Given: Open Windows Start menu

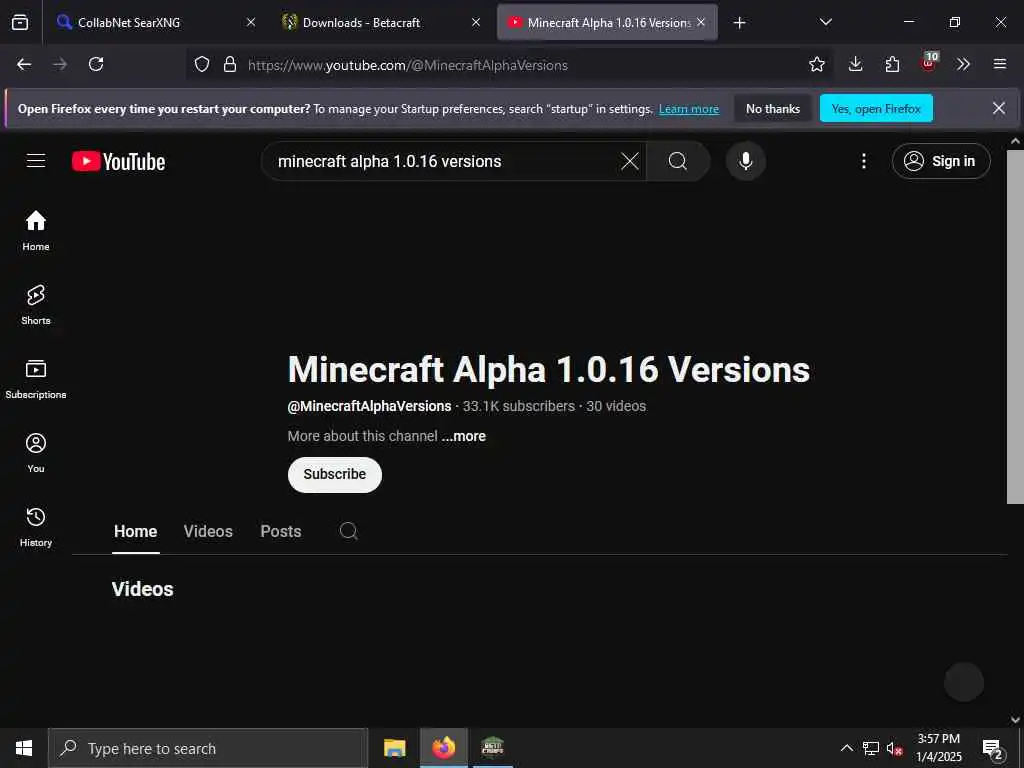Looking at the screenshot, I should point(24,748).
